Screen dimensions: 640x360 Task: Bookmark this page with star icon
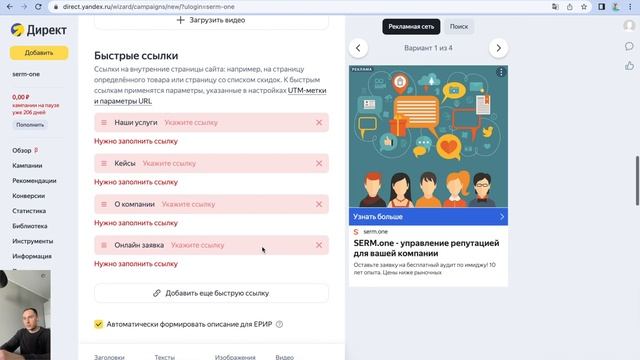point(584,7)
